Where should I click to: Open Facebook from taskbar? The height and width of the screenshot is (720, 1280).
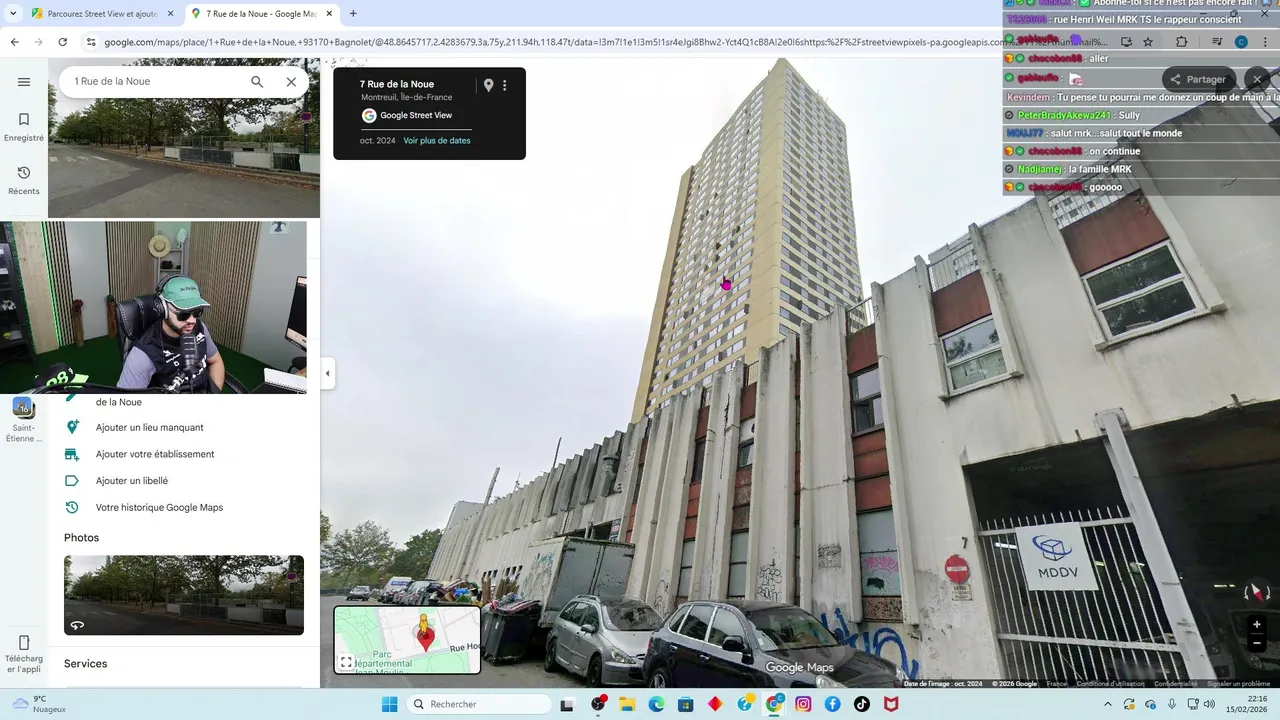coord(832,704)
